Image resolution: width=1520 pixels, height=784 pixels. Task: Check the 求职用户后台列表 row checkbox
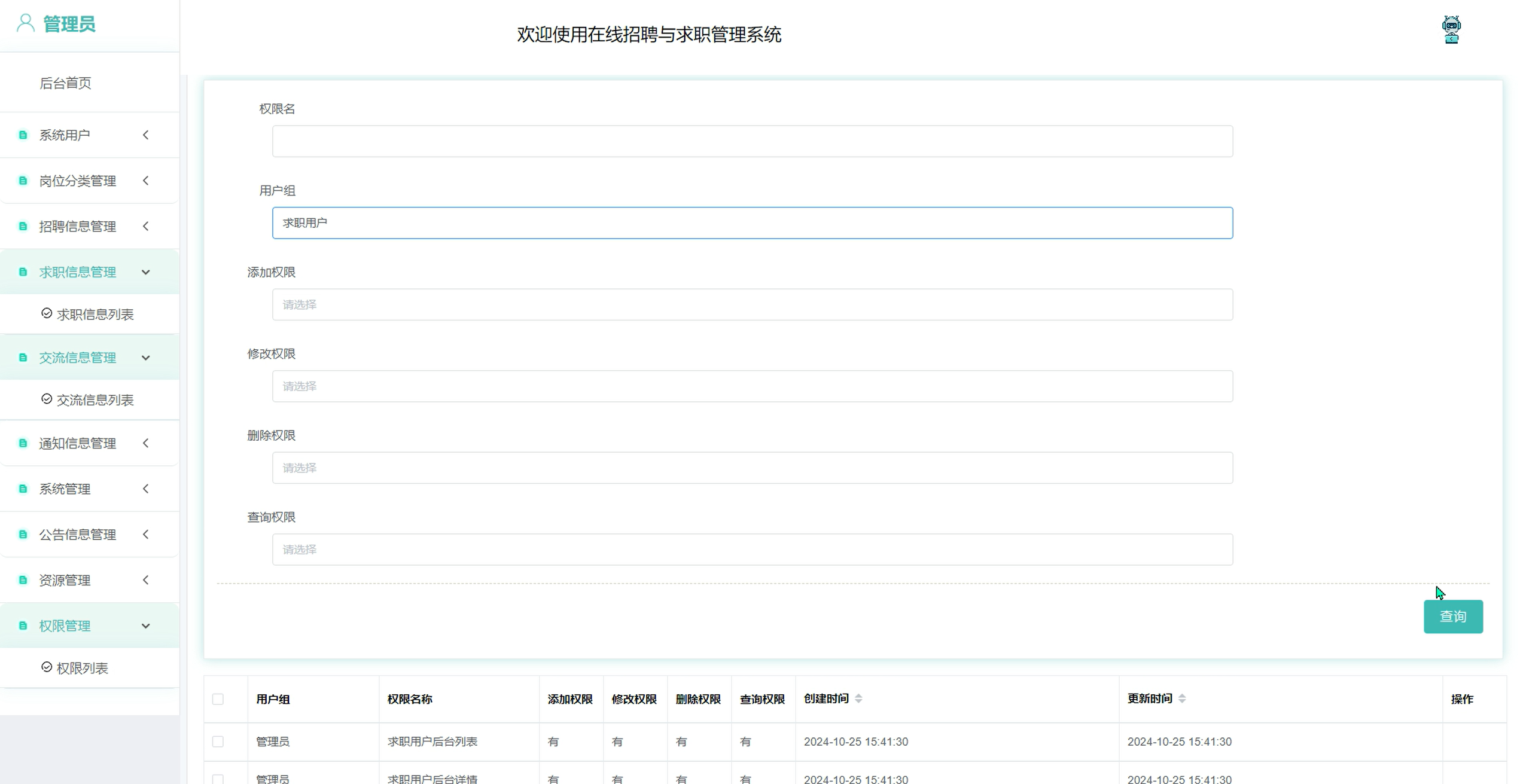coord(218,742)
